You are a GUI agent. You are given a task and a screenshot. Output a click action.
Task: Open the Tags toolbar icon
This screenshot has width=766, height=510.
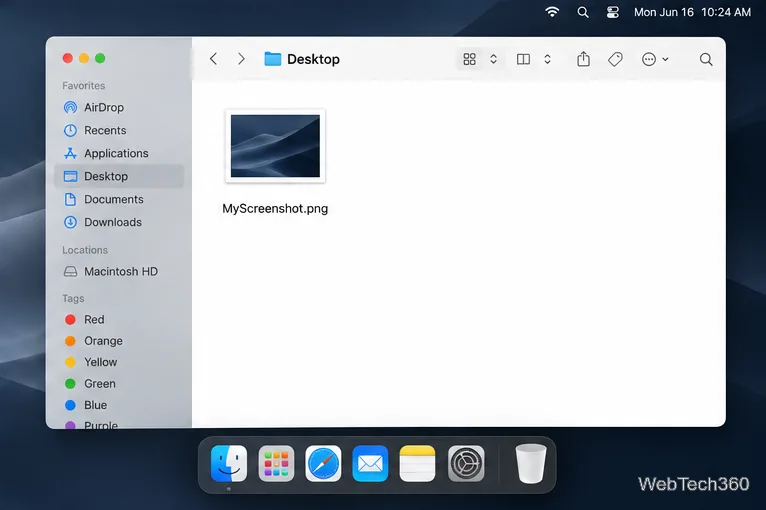coord(615,59)
